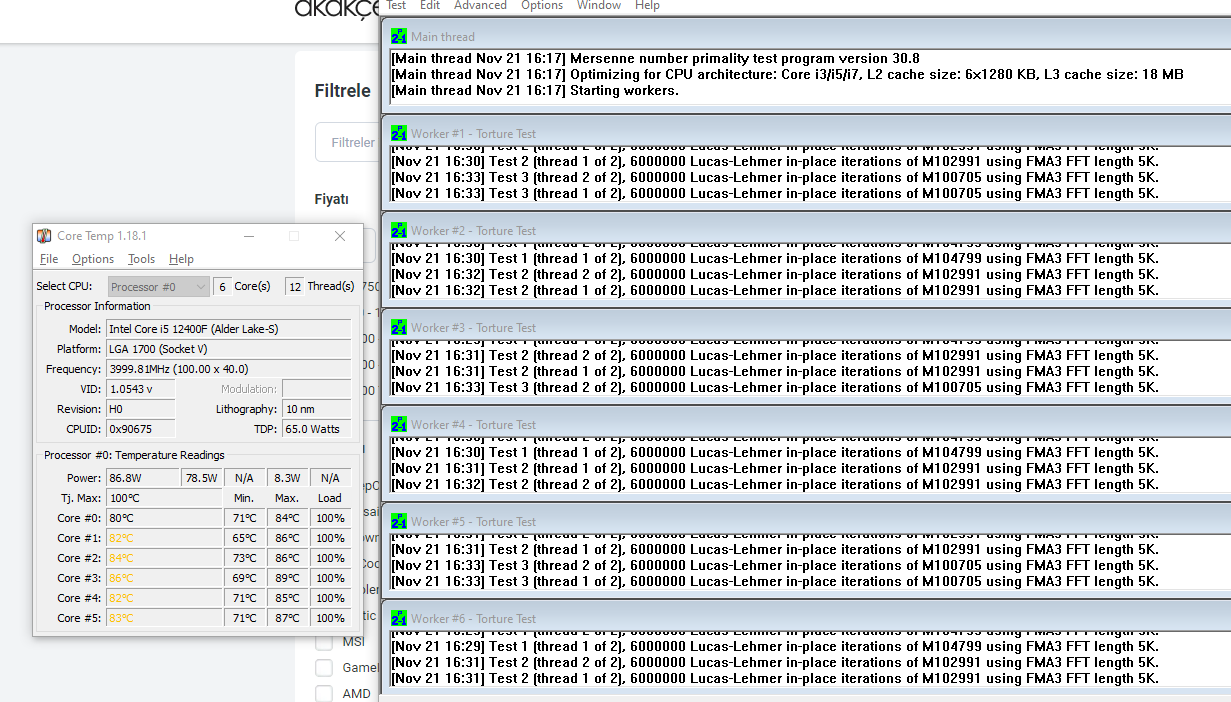1231x702 pixels.
Task: Tick the Game… brand checkbox above AMD
Action: tap(324, 667)
